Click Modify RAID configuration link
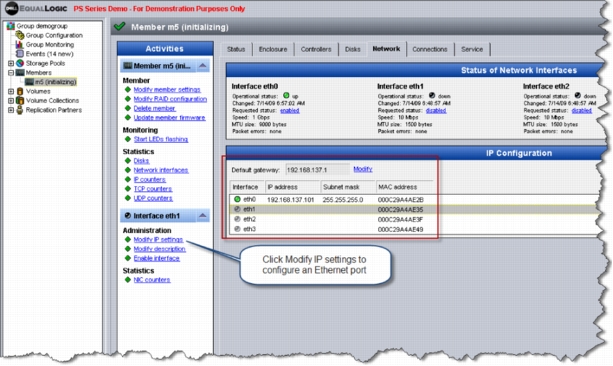613x366 pixels. pos(170,99)
